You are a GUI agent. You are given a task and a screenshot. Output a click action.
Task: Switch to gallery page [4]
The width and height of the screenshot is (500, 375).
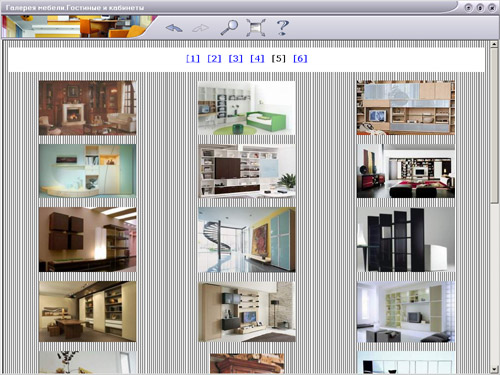point(257,59)
